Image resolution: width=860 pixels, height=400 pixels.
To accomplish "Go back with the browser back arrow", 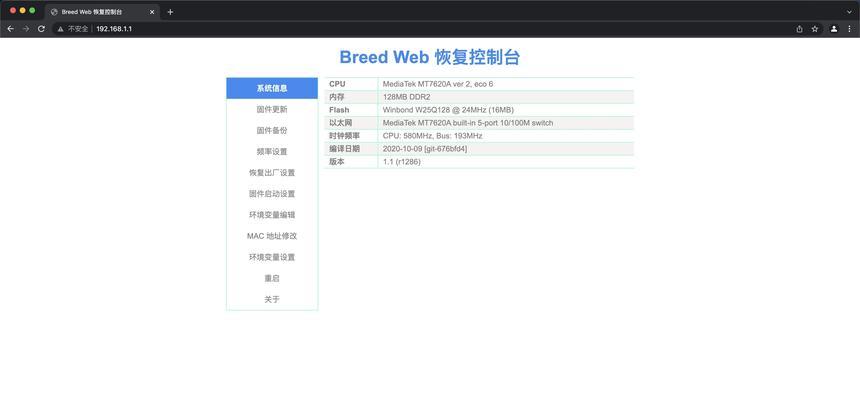I will tap(10, 29).
